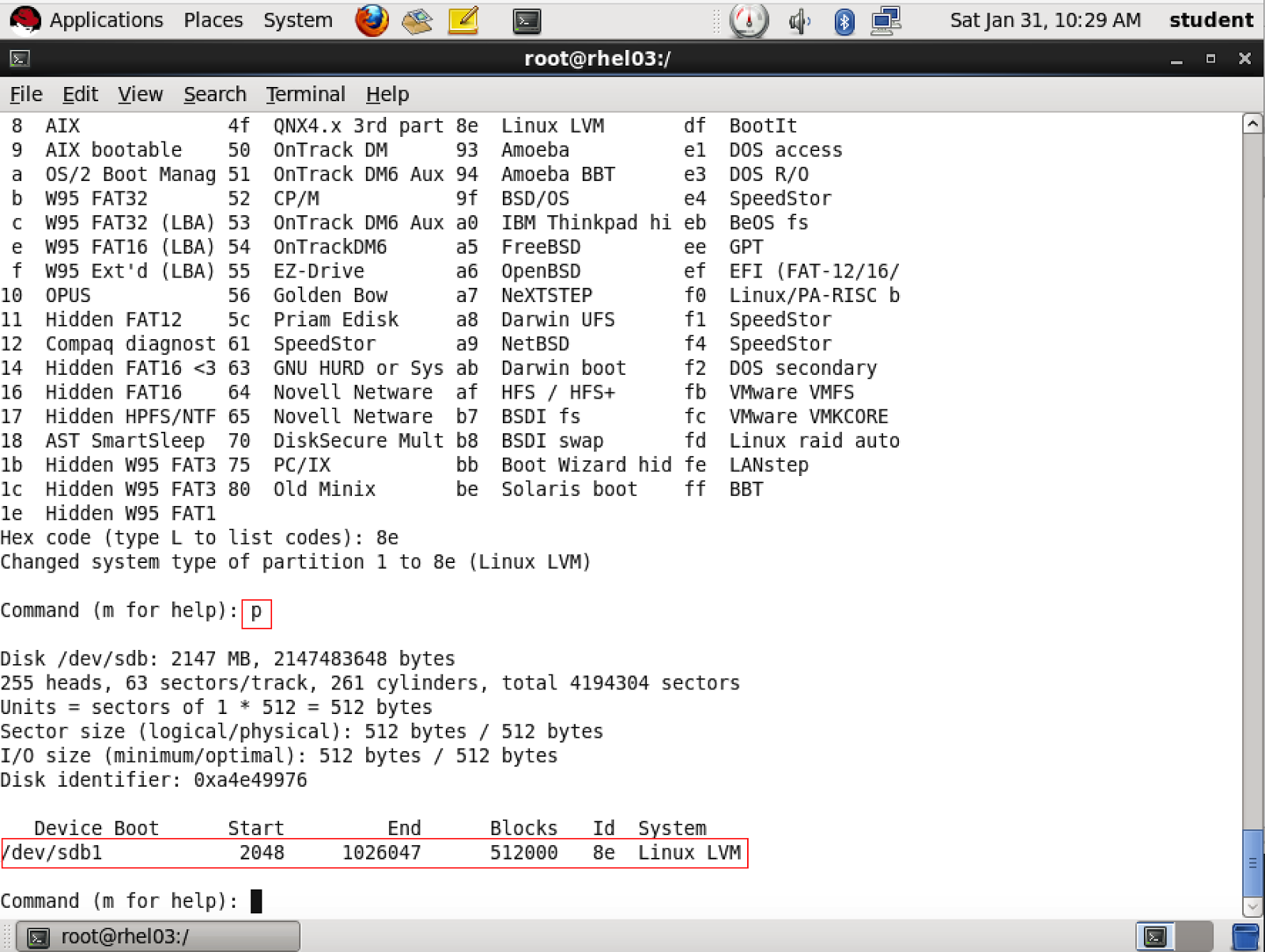Click the 'GPT' partition type entry

[746, 247]
